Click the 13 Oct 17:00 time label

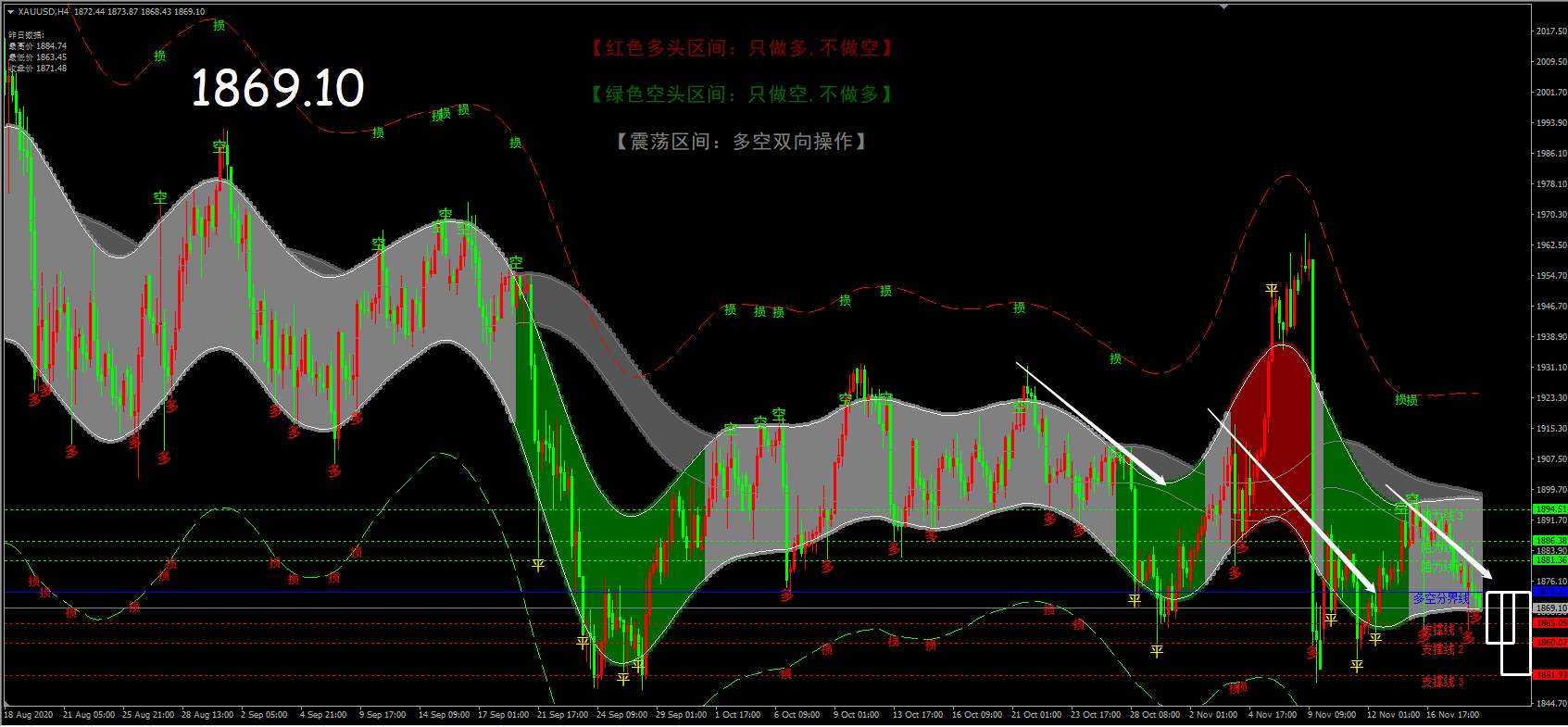click(x=916, y=715)
